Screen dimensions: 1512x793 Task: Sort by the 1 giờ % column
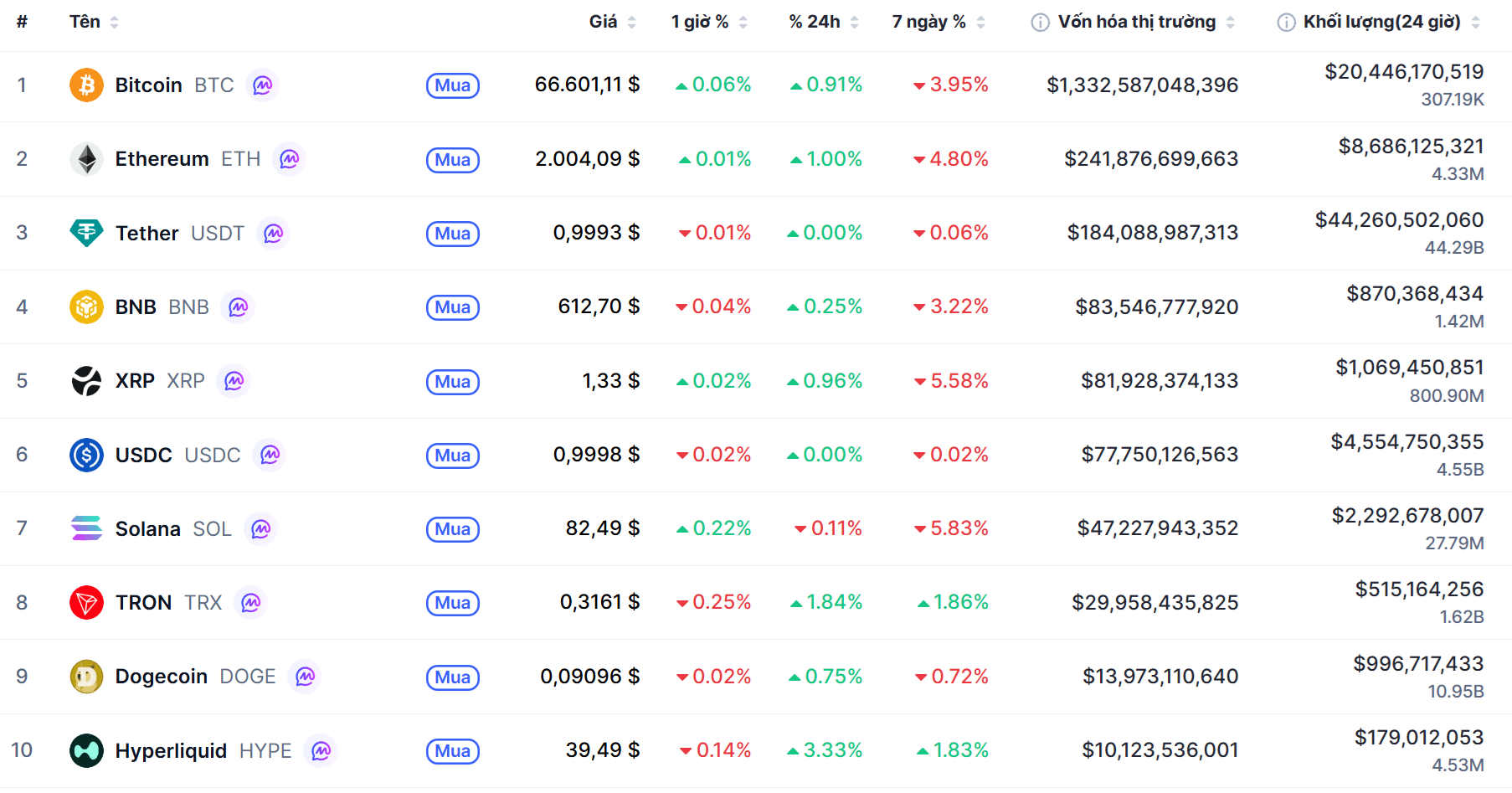pyautogui.click(x=700, y=22)
